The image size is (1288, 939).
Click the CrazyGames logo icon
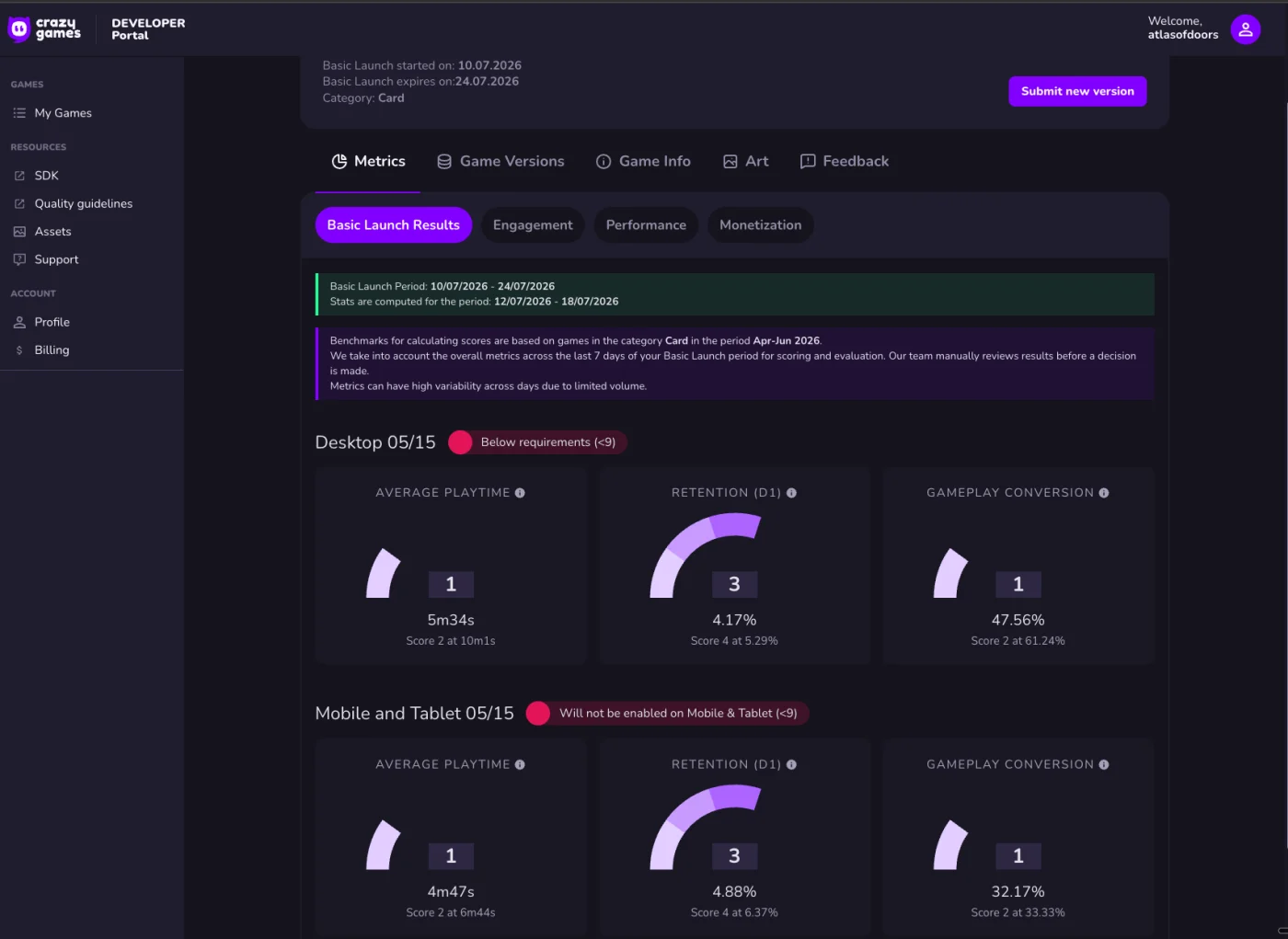point(18,29)
